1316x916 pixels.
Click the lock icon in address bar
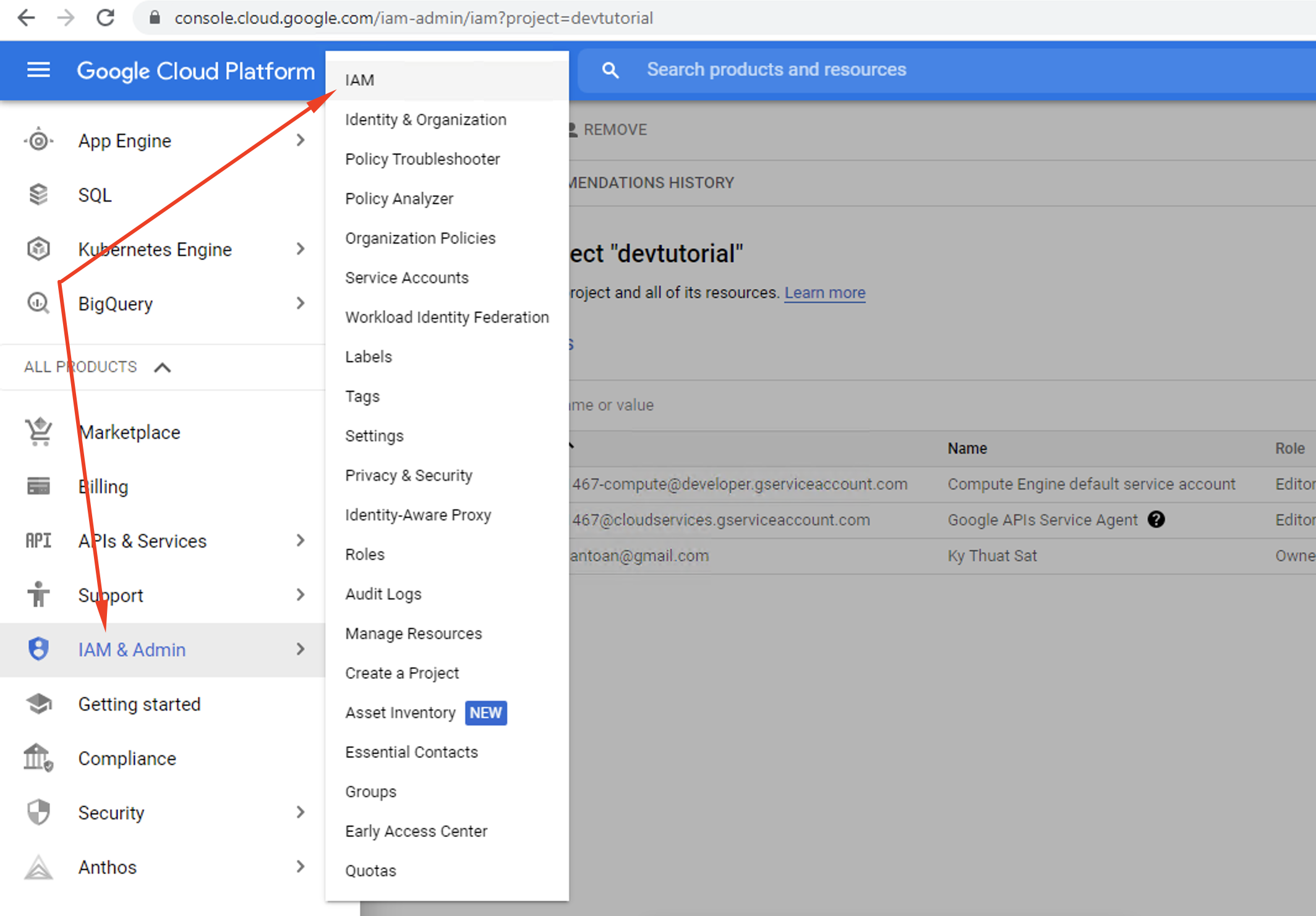[155, 18]
